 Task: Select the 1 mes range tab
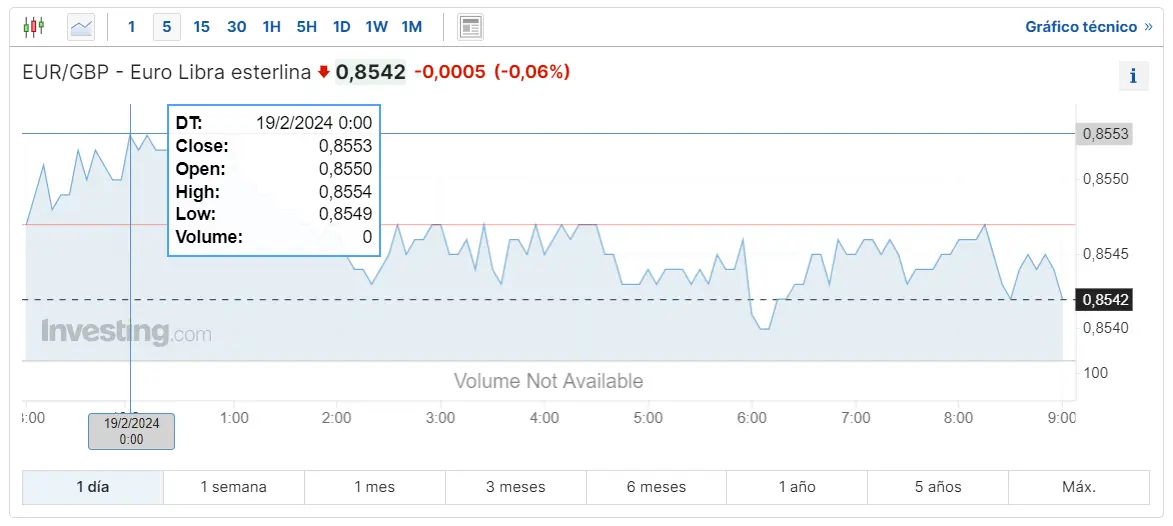click(375, 487)
